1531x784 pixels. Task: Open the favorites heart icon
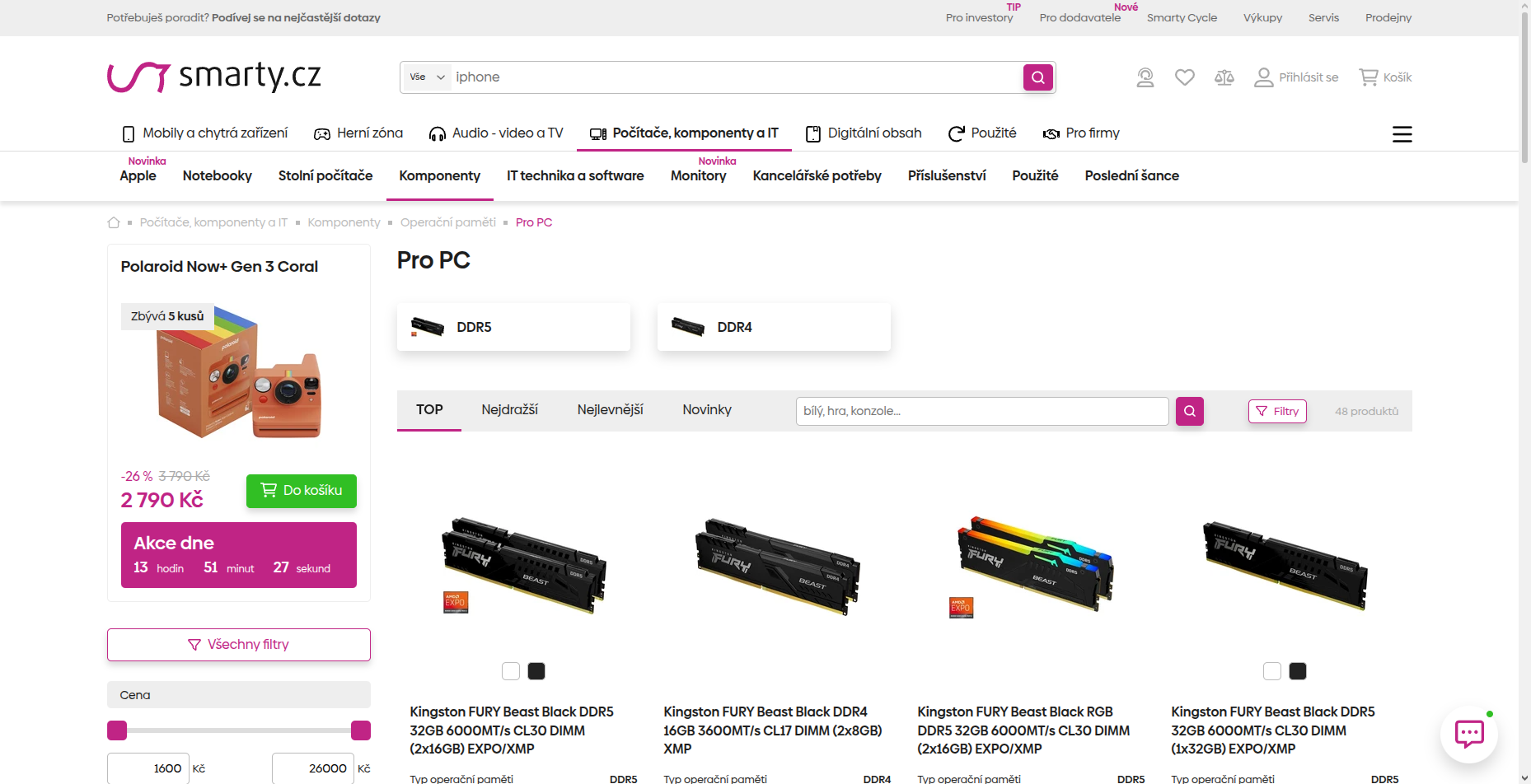pyautogui.click(x=1185, y=77)
